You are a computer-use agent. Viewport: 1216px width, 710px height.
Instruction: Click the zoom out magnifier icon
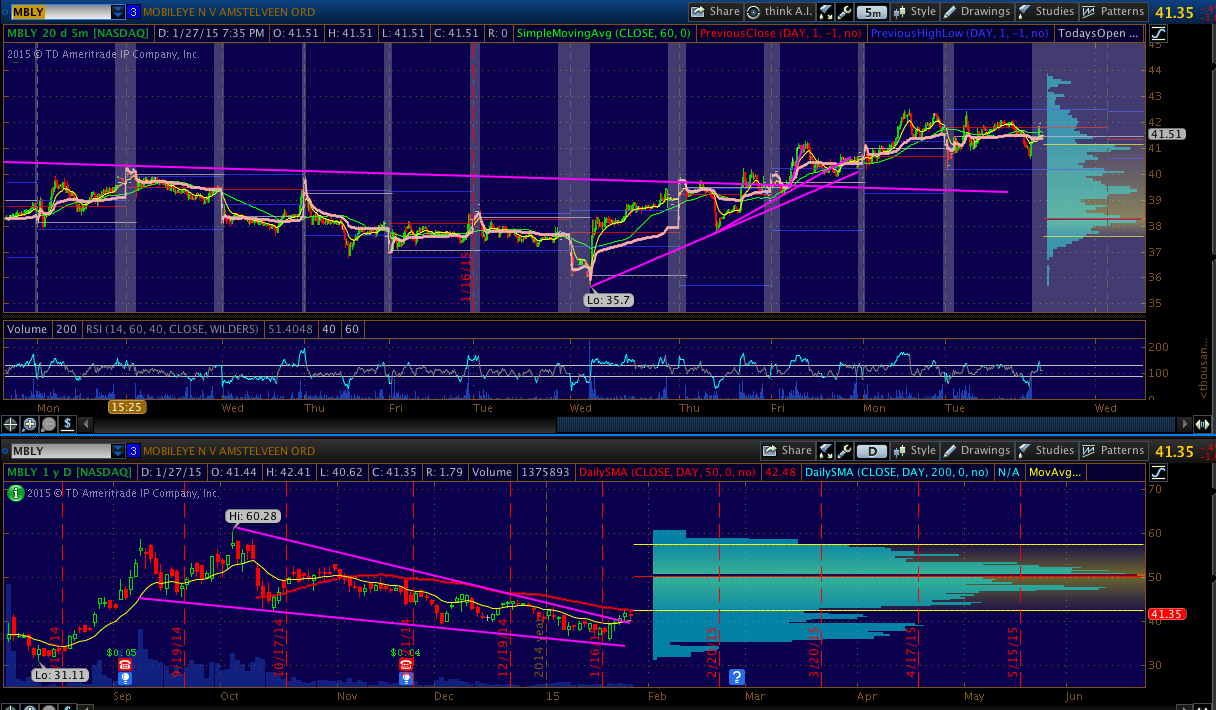pyautogui.click(x=47, y=423)
